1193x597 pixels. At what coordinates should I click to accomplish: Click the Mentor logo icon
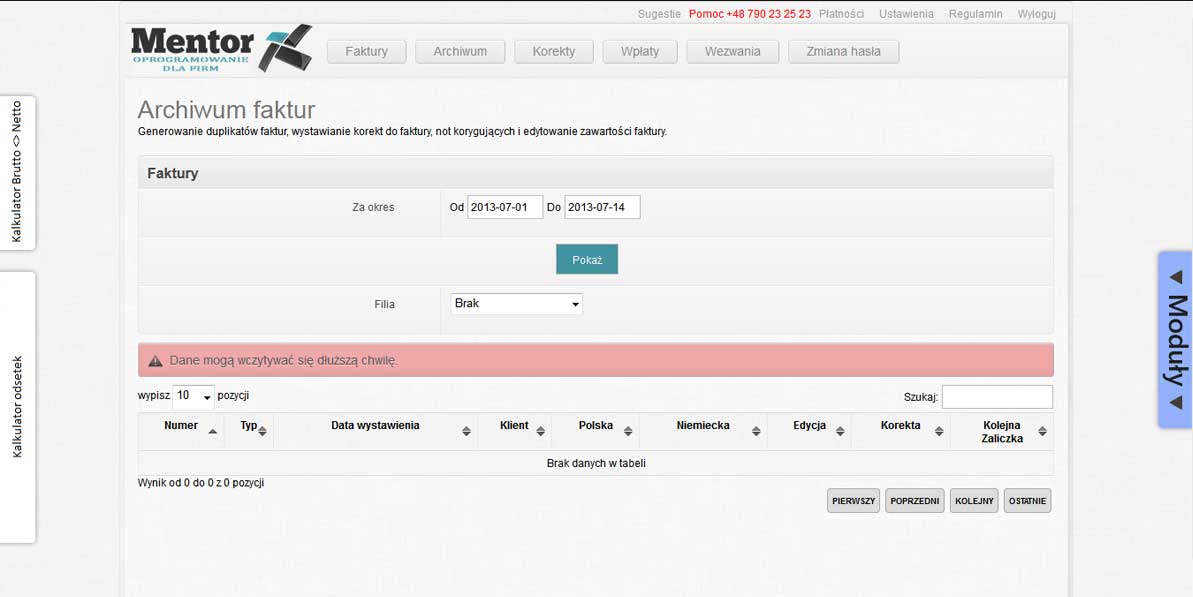coord(285,48)
